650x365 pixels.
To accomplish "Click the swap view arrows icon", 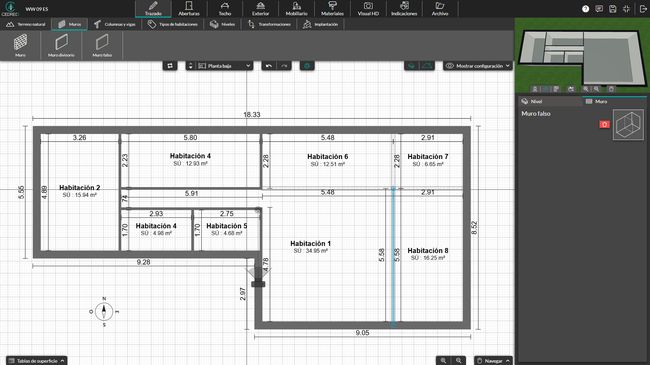I will pyautogui.click(x=170, y=66).
